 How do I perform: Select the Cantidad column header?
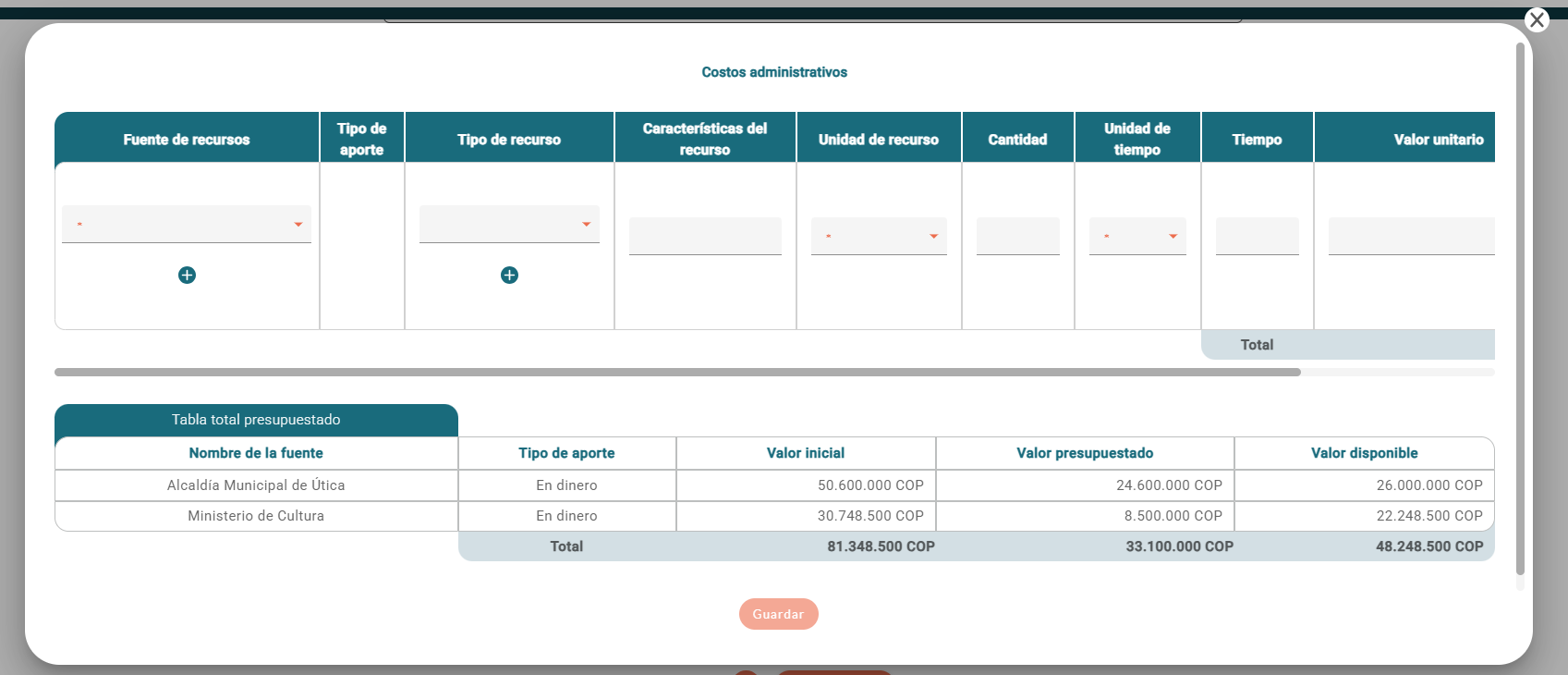(1018, 139)
